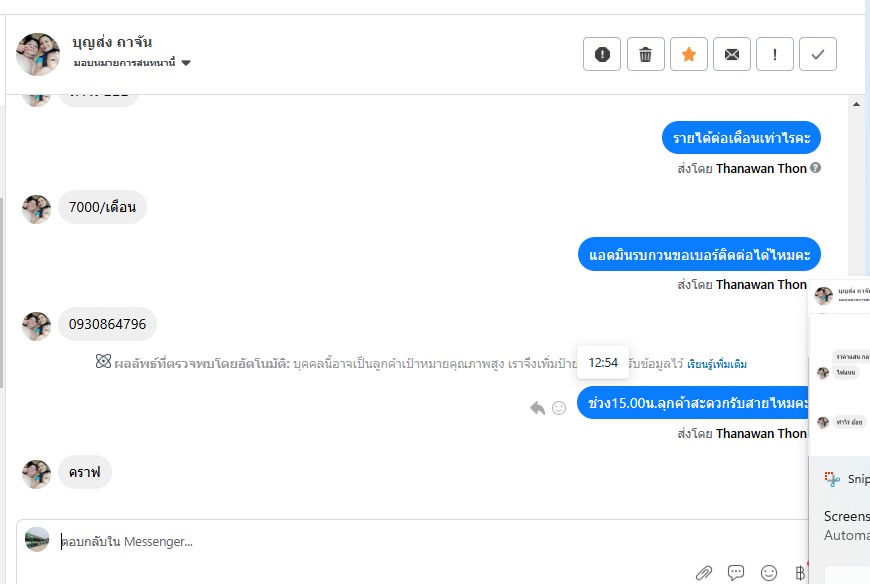Screen dimensions: 870x584
Task: Open emoji picker in reply toolbar
Action: (769, 573)
